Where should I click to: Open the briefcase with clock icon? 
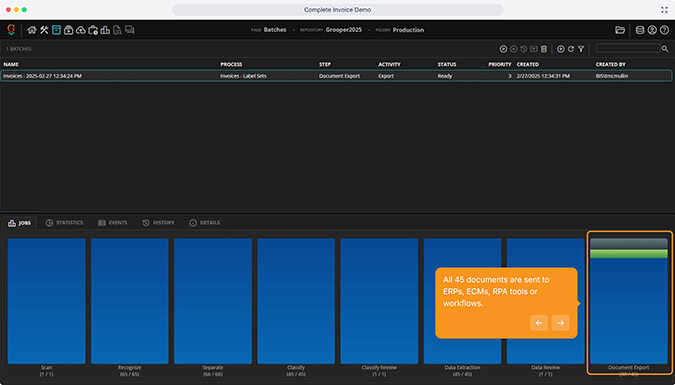coord(93,30)
